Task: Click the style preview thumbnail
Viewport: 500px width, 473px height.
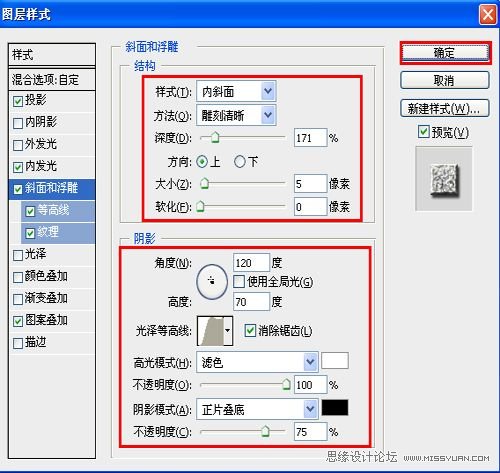Action: pos(444,179)
